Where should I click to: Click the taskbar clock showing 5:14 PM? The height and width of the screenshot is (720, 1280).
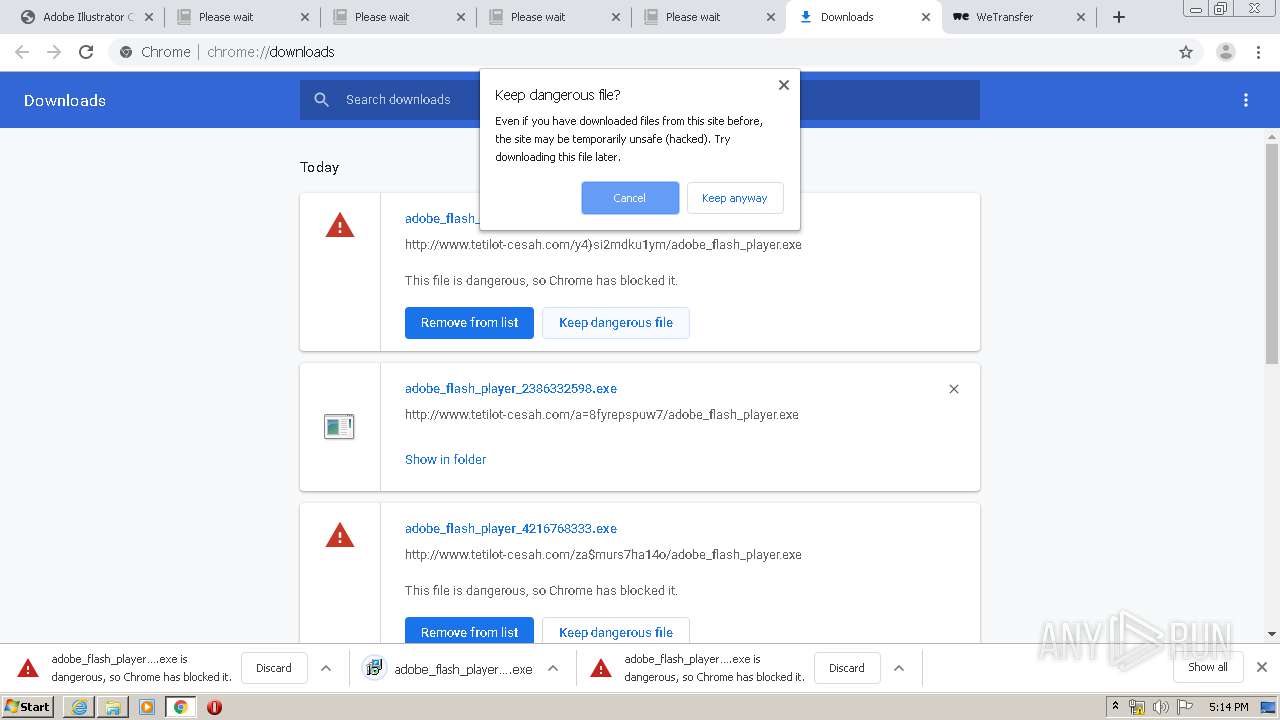(x=1228, y=707)
